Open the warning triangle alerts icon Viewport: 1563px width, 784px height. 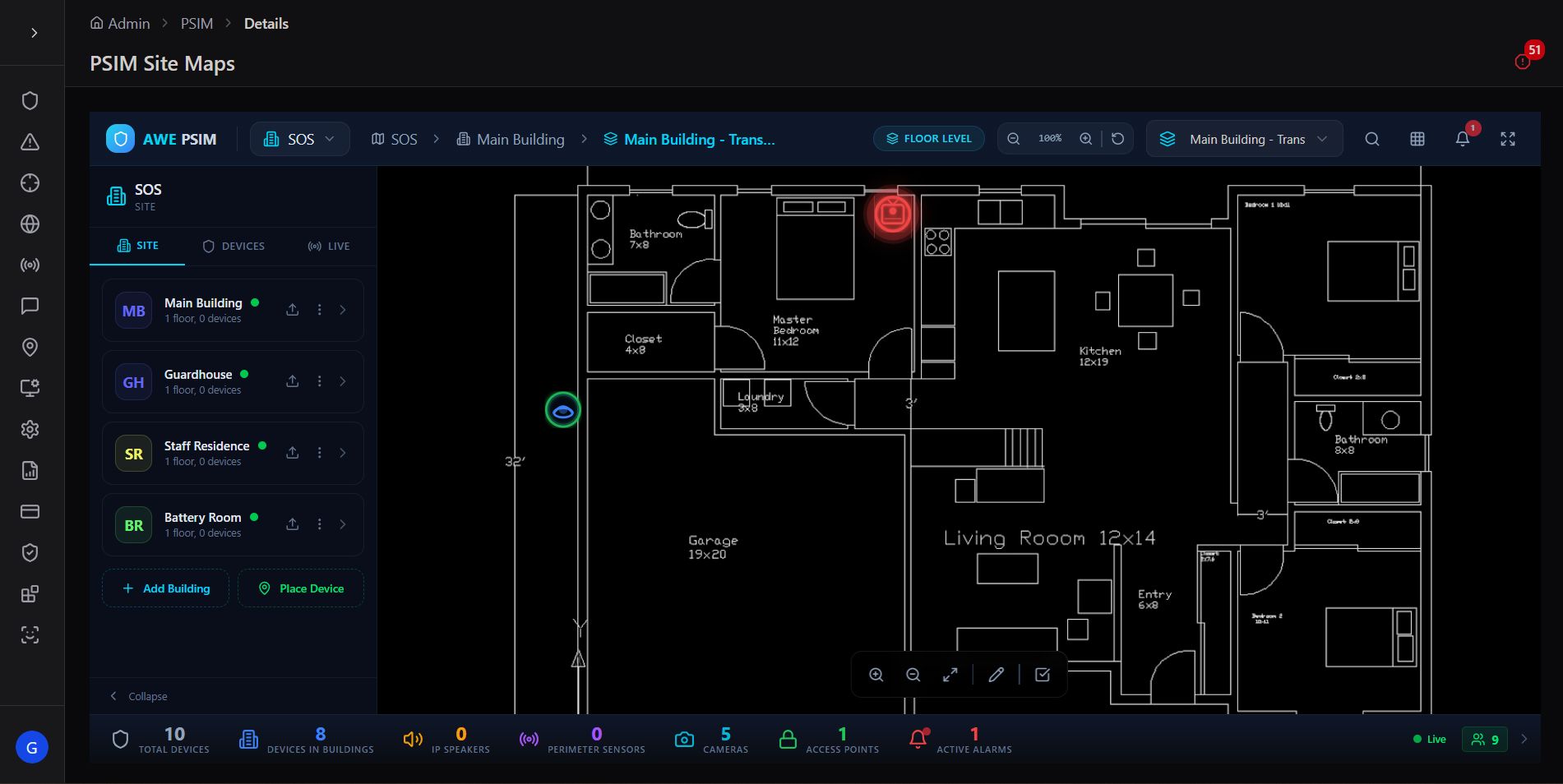30,142
